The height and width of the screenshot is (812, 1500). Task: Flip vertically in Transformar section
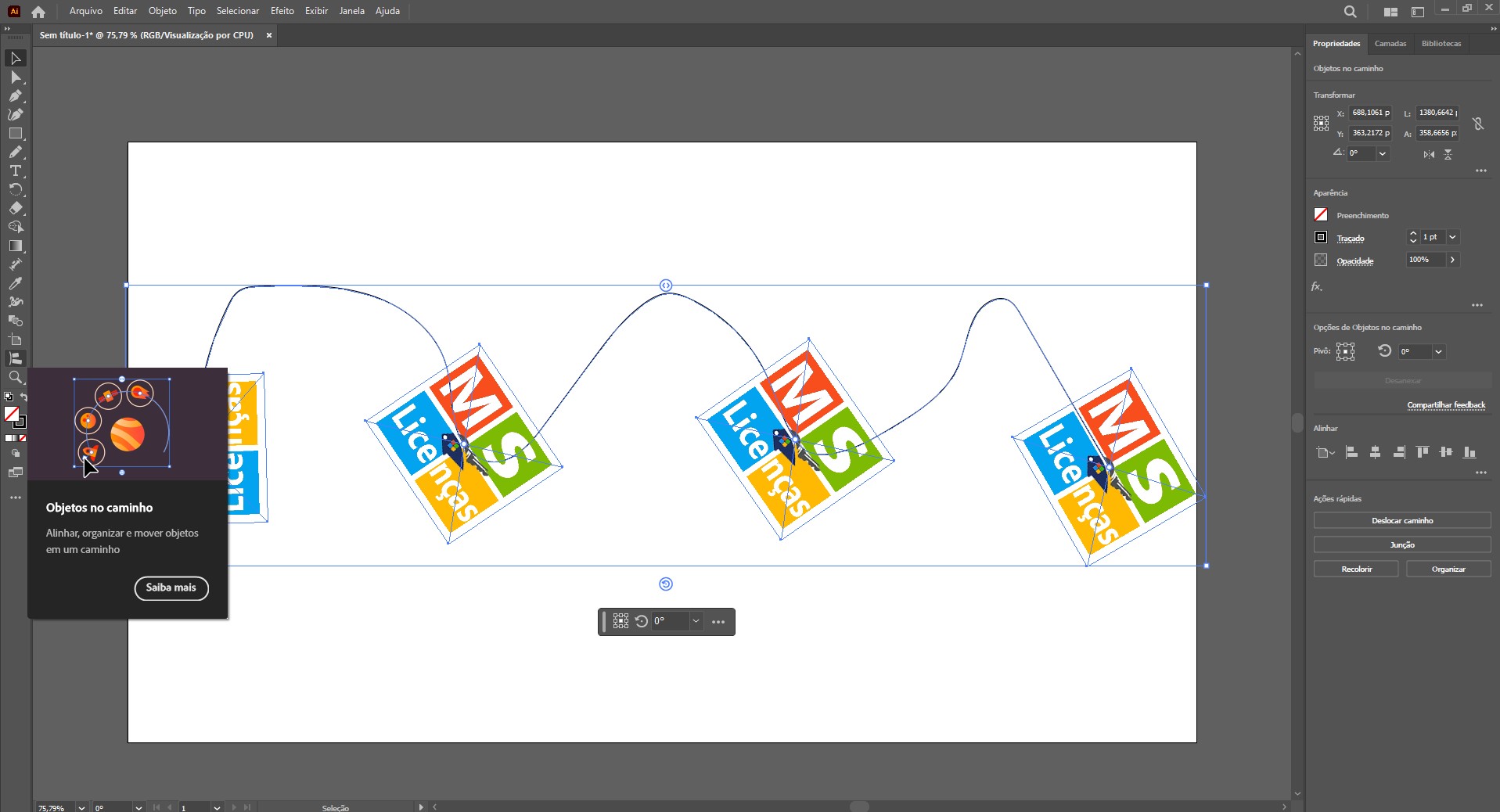1448,154
